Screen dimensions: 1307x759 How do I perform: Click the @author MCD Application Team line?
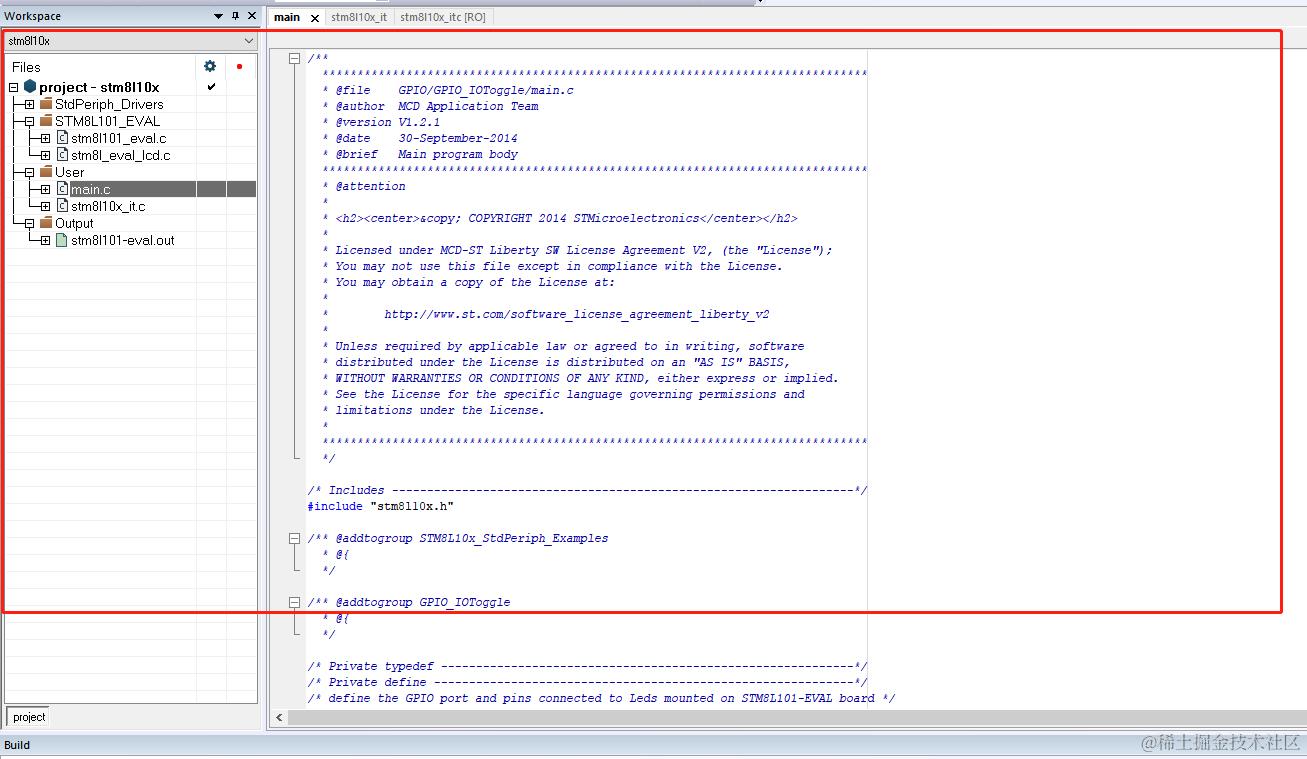pos(430,107)
